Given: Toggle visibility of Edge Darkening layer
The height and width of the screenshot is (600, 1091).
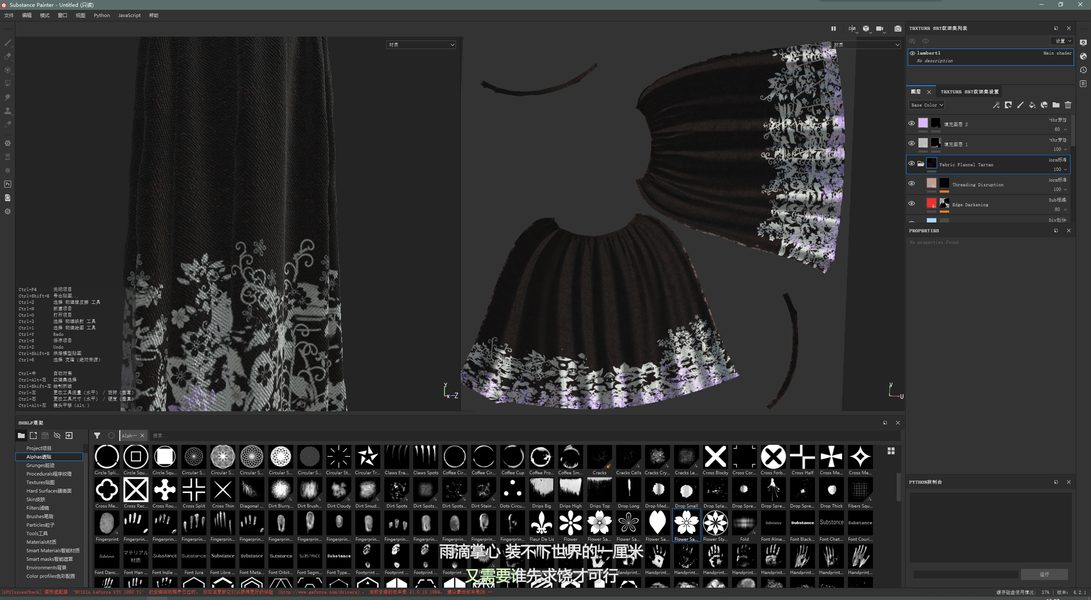Looking at the screenshot, I should tap(911, 204).
